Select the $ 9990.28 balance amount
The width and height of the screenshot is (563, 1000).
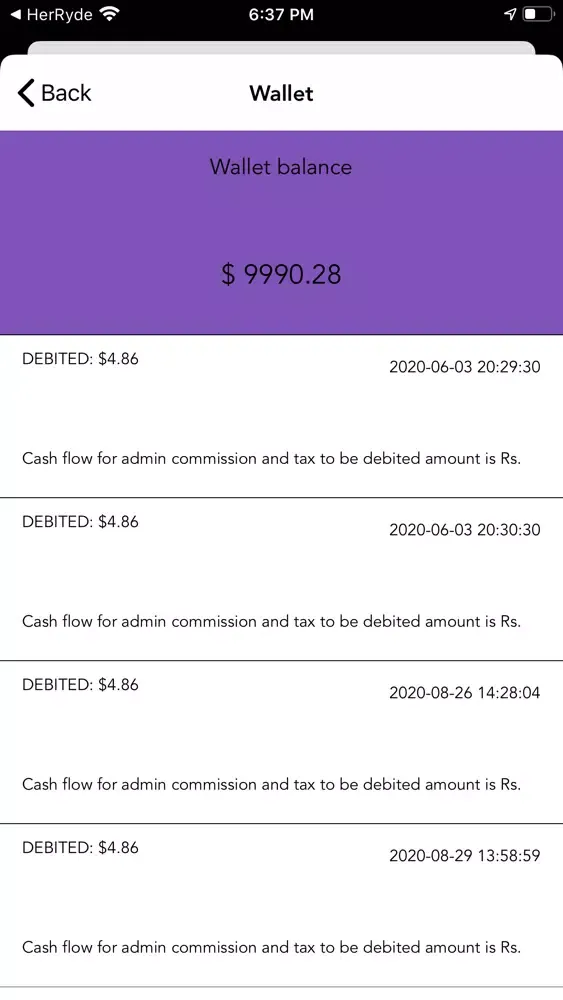coord(281,274)
